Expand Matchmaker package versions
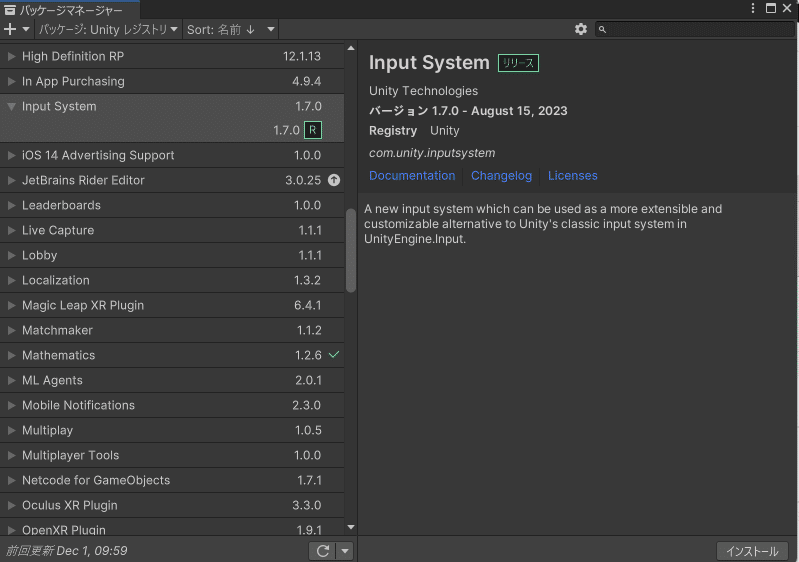Screen dimensions: 799x562 click(11, 330)
